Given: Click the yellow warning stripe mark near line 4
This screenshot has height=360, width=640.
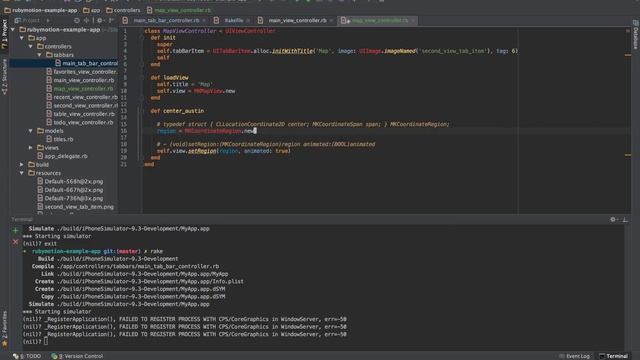Looking at the screenshot, I should (x=628, y=55).
